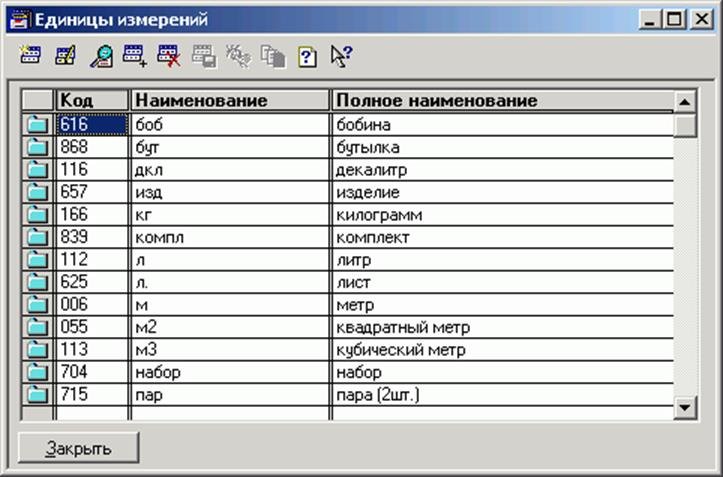Maximize the Единицы измерений window

pos(675,19)
